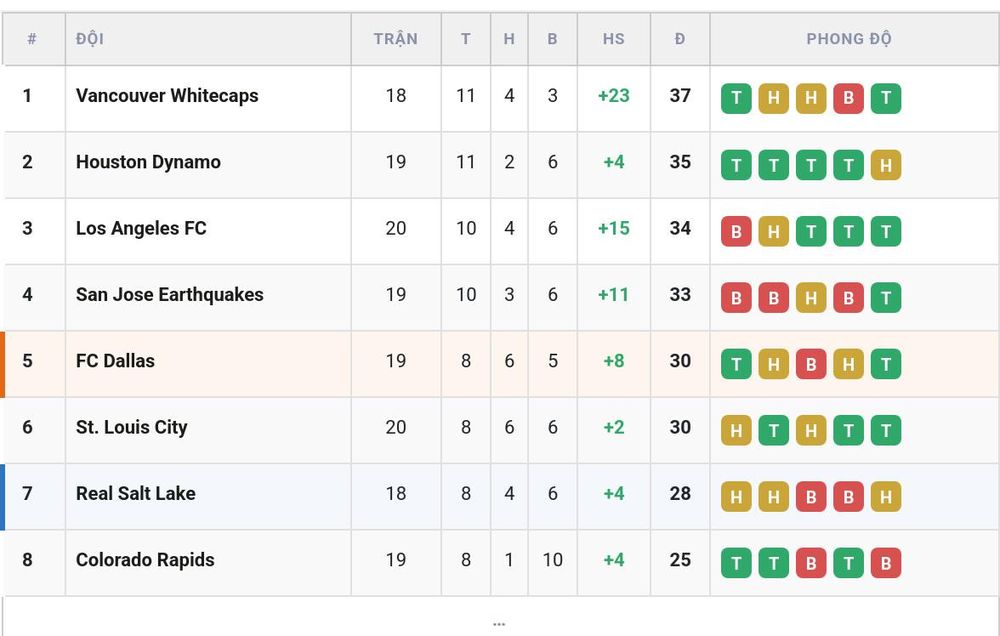Click the ĐỘI column header
The image size is (1000, 636).
click(90, 39)
